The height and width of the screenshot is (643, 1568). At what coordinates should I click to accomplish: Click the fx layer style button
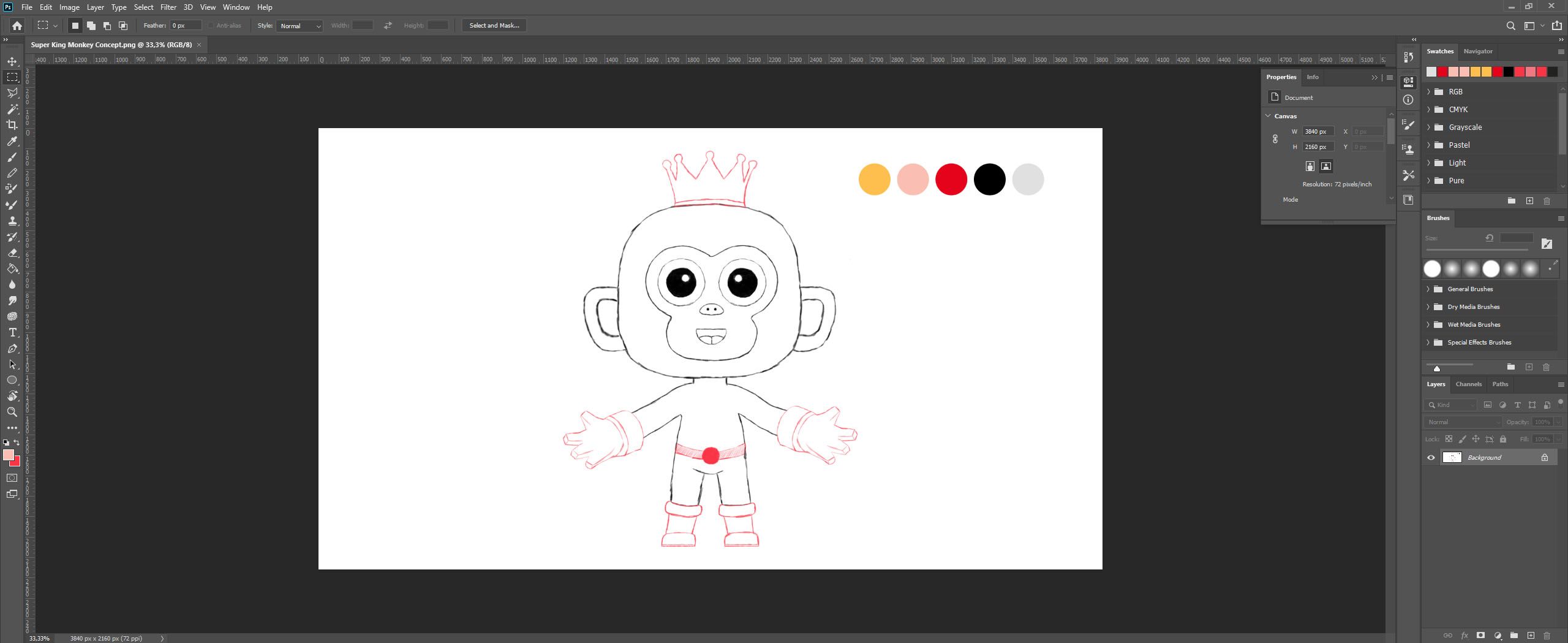[1464, 635]
